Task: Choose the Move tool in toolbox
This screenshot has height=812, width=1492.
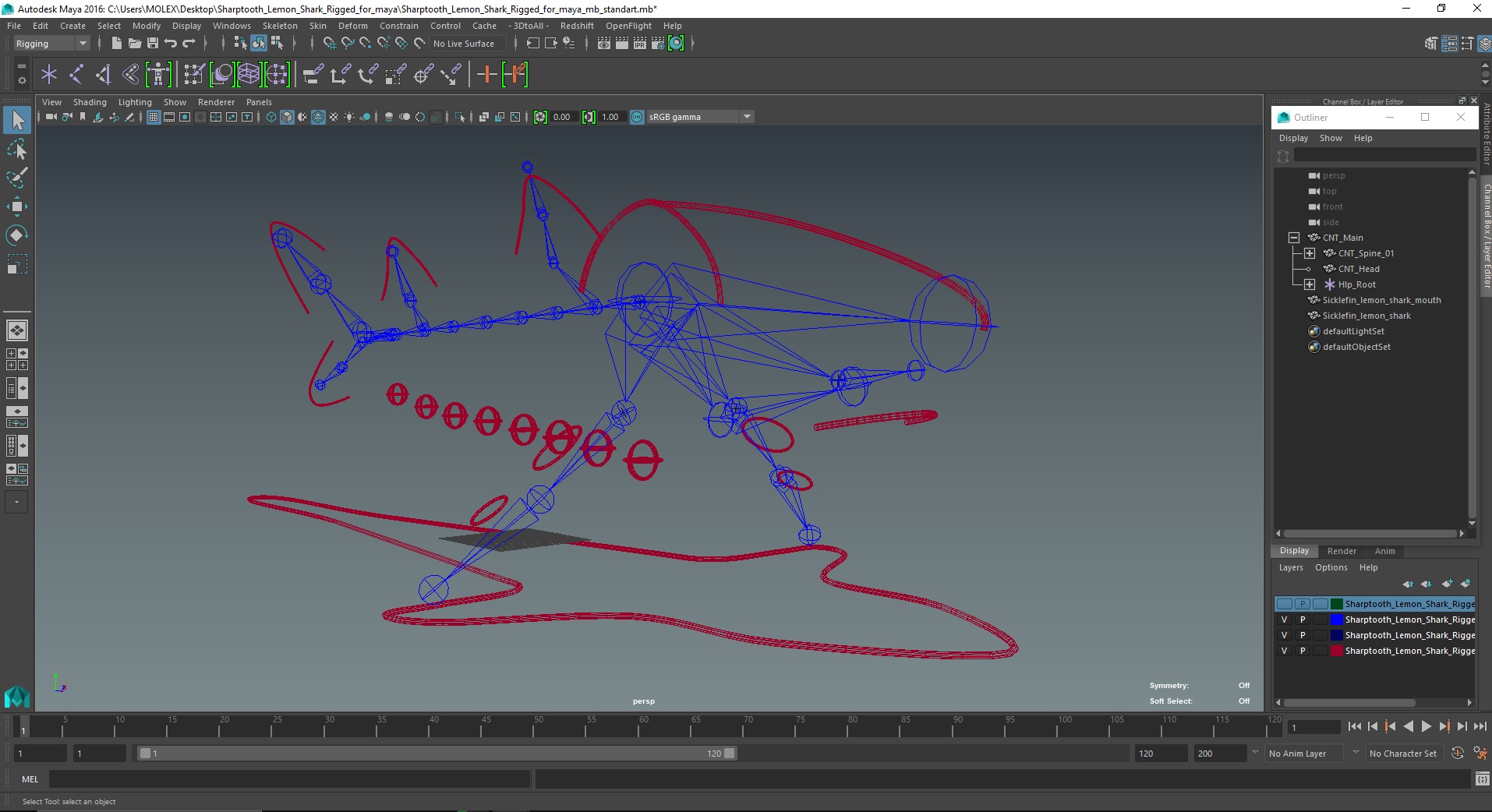Action: (x=17, y=207)
